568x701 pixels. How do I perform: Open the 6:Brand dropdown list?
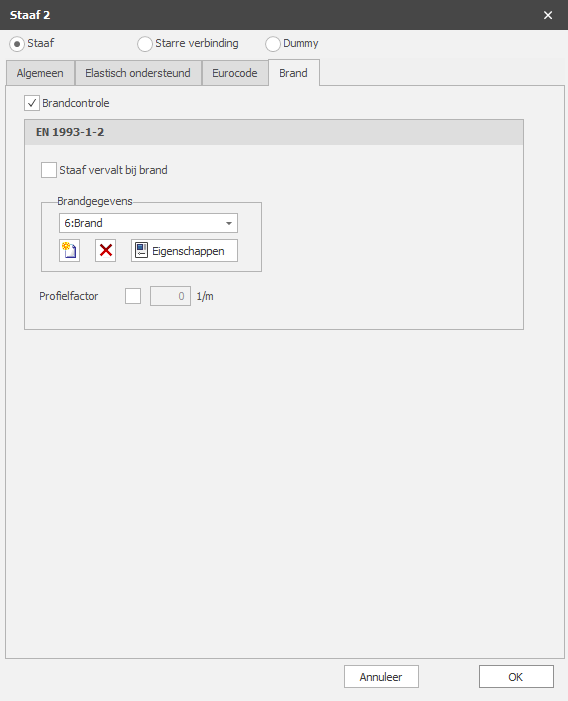[148, 223]
